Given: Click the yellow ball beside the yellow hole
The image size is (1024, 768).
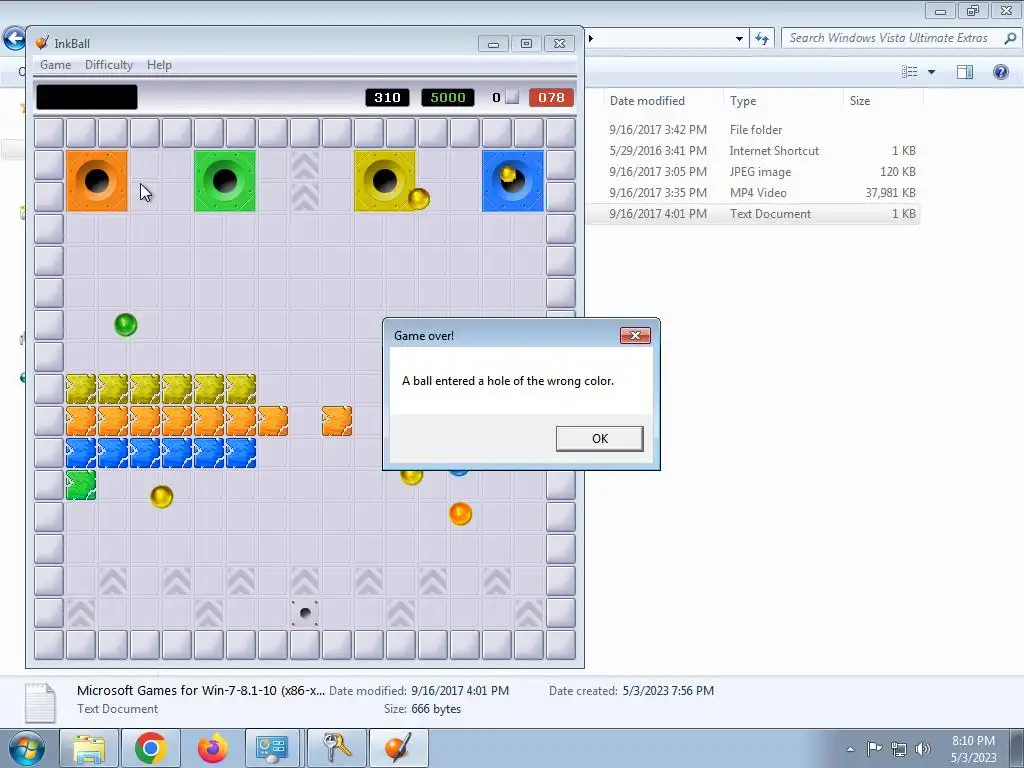Looking at the screenshot, I should 419,199.
